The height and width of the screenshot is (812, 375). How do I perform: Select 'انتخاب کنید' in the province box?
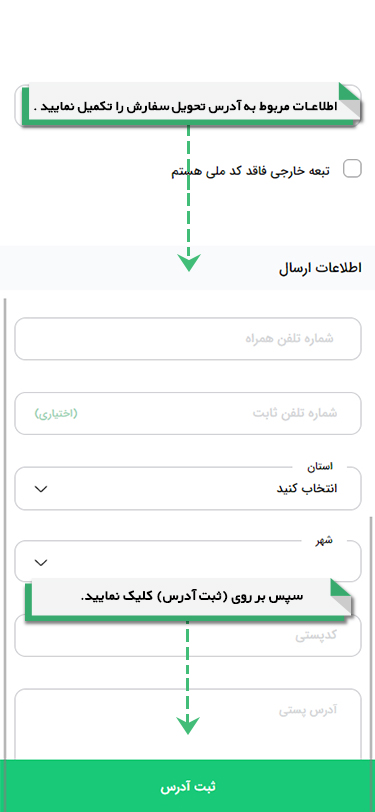click(x=306, y=489)
